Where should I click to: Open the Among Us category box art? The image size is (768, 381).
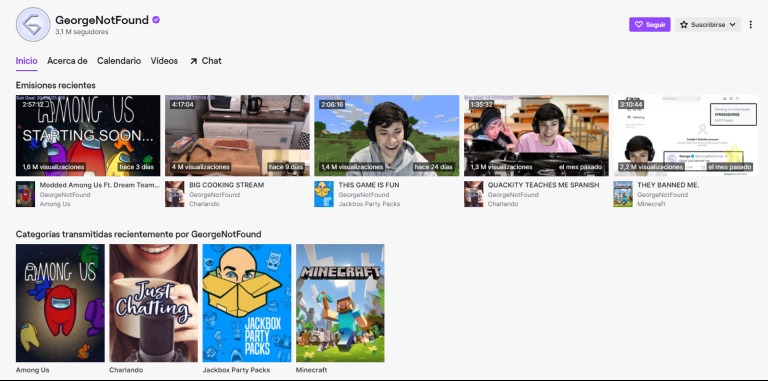tap(60, 303)
